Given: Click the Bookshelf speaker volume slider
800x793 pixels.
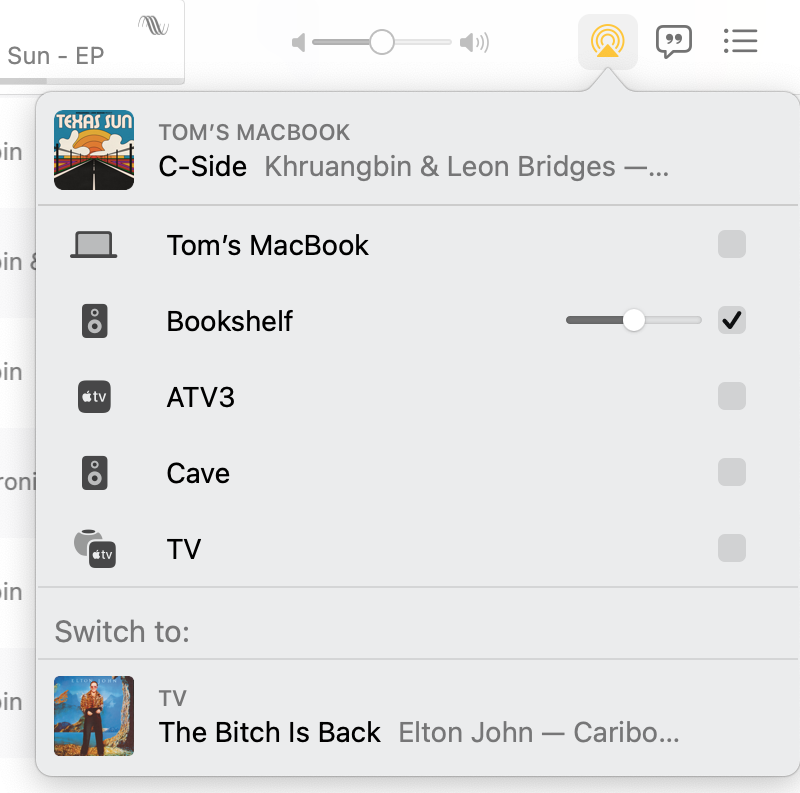Looking at the screenshot, I should (x=633, y=321).
